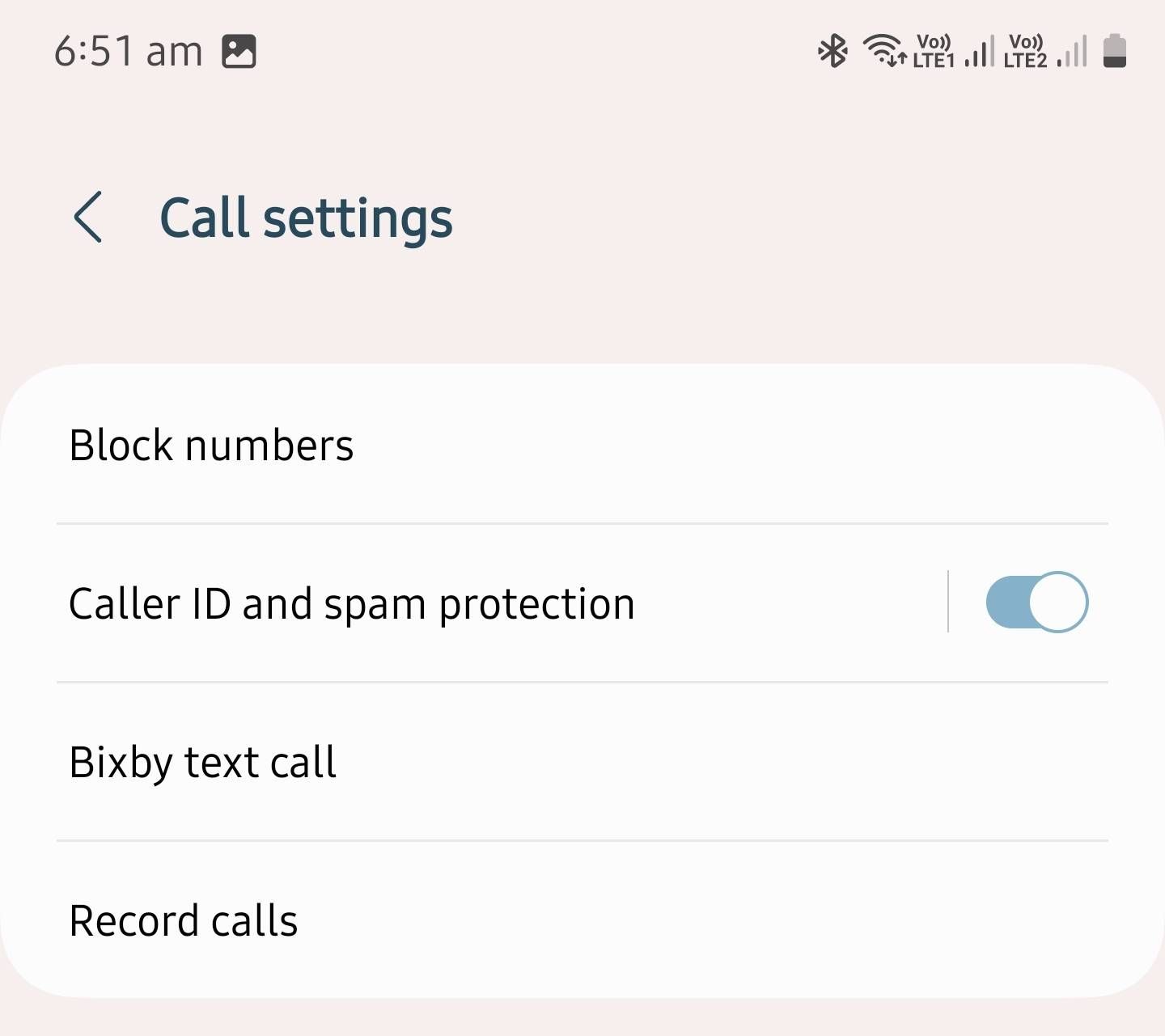
Task: Tap the clock showing 6:51 am
Action: (127, 50)
